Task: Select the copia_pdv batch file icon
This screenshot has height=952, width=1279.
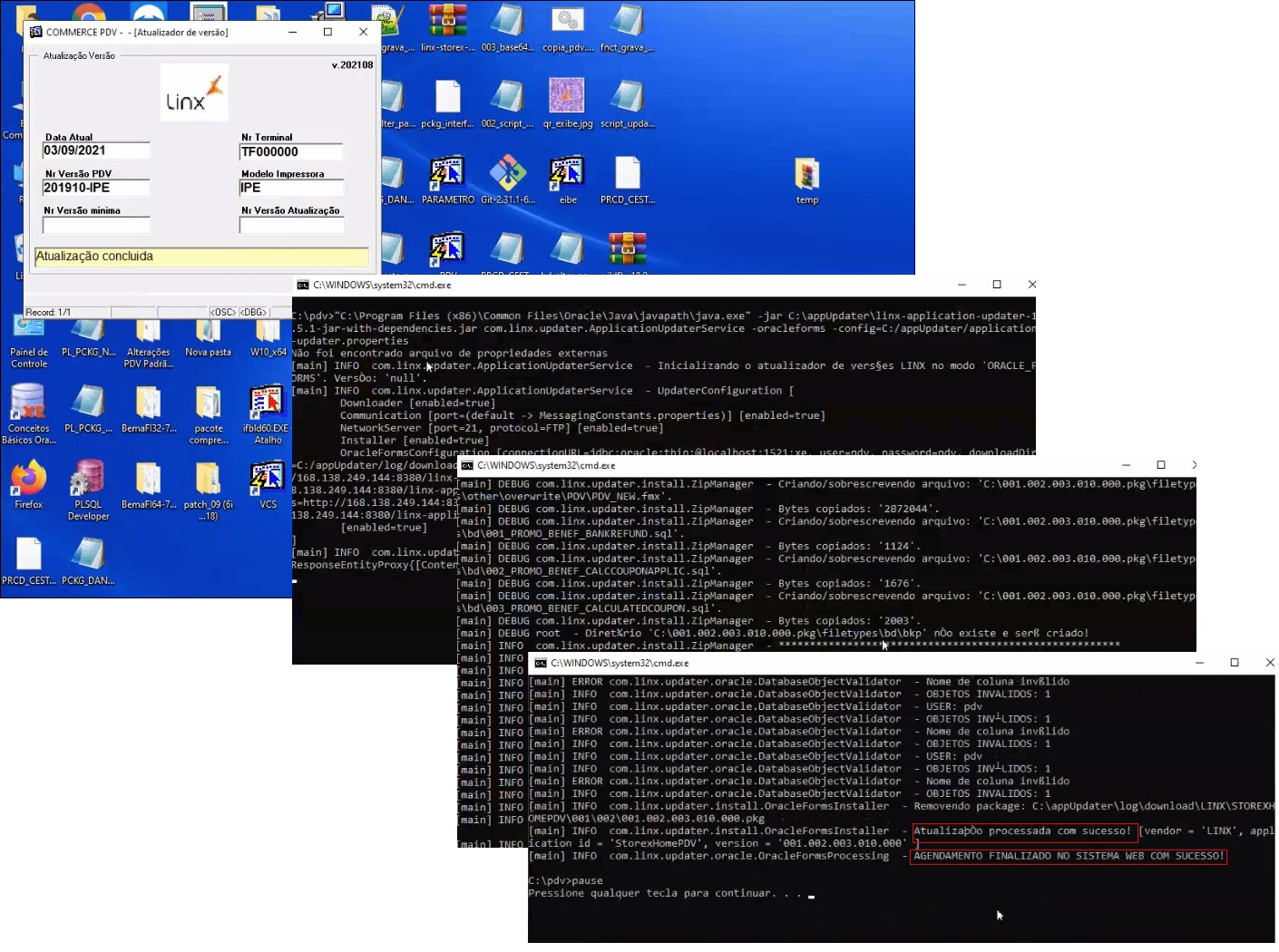Action: 568,27
